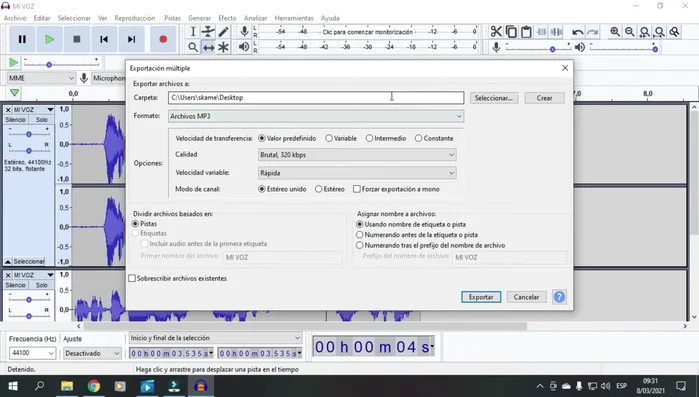Viewport: 699px width, 397px height.
Task: Select Numerando antes de la etiqueta o pista
Action: 417,234
